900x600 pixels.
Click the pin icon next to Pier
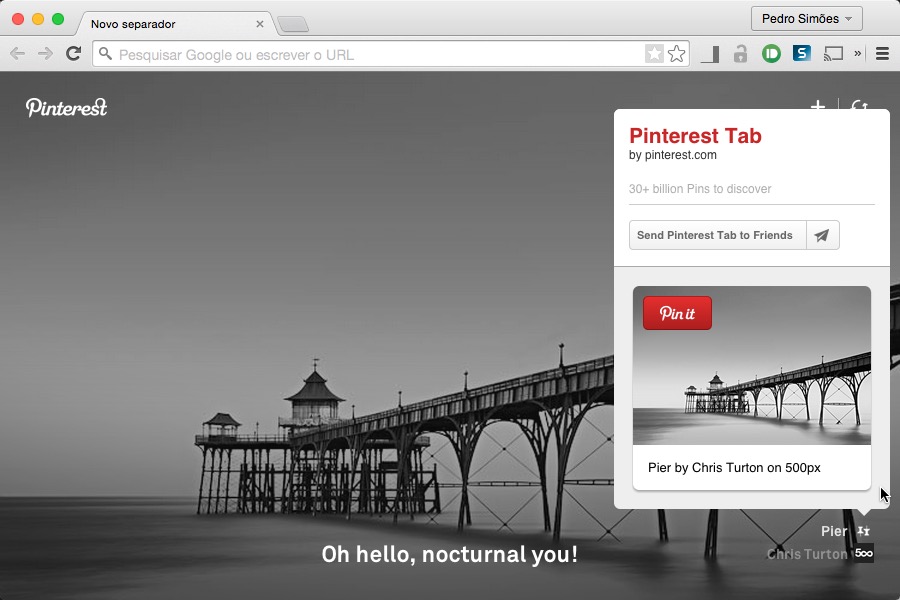(x=863, y=531)
